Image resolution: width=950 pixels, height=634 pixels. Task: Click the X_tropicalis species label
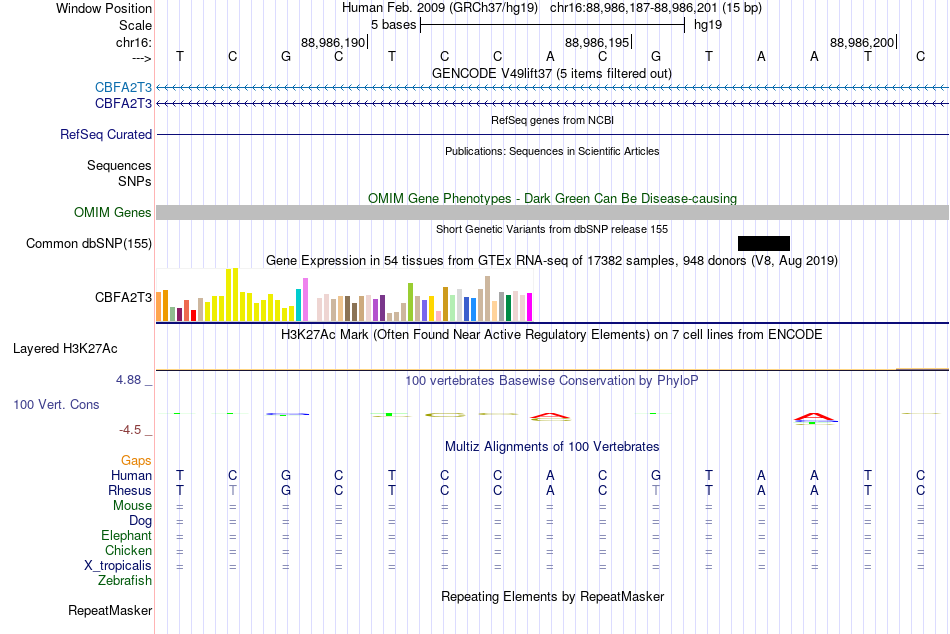[x=118, y=566]
